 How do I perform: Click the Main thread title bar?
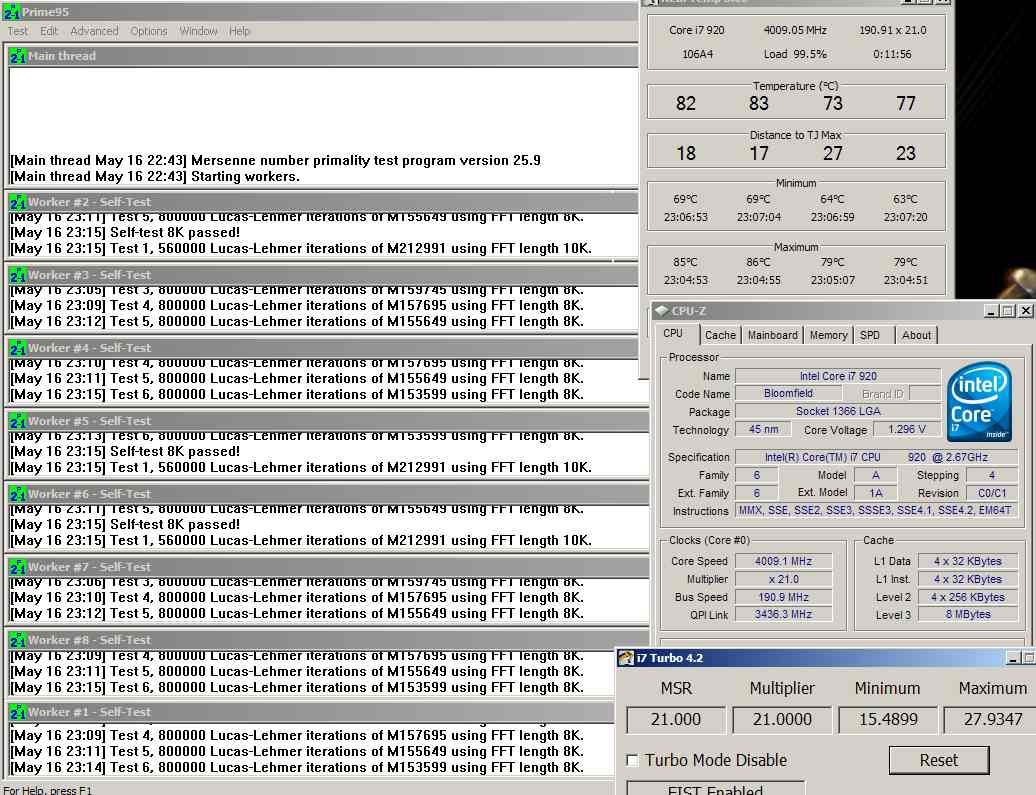(324, 56)
